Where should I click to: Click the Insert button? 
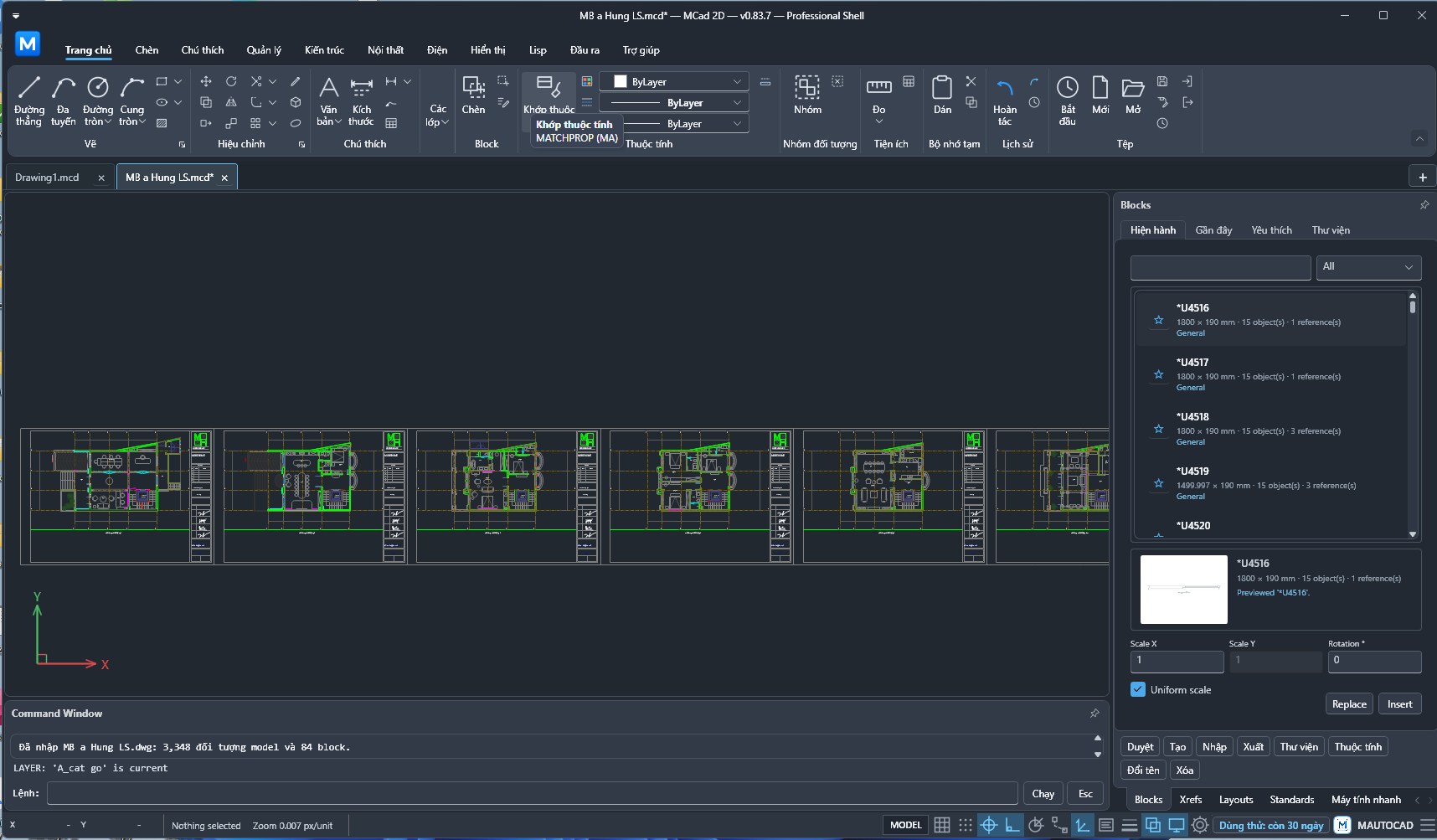[1399, 704]
